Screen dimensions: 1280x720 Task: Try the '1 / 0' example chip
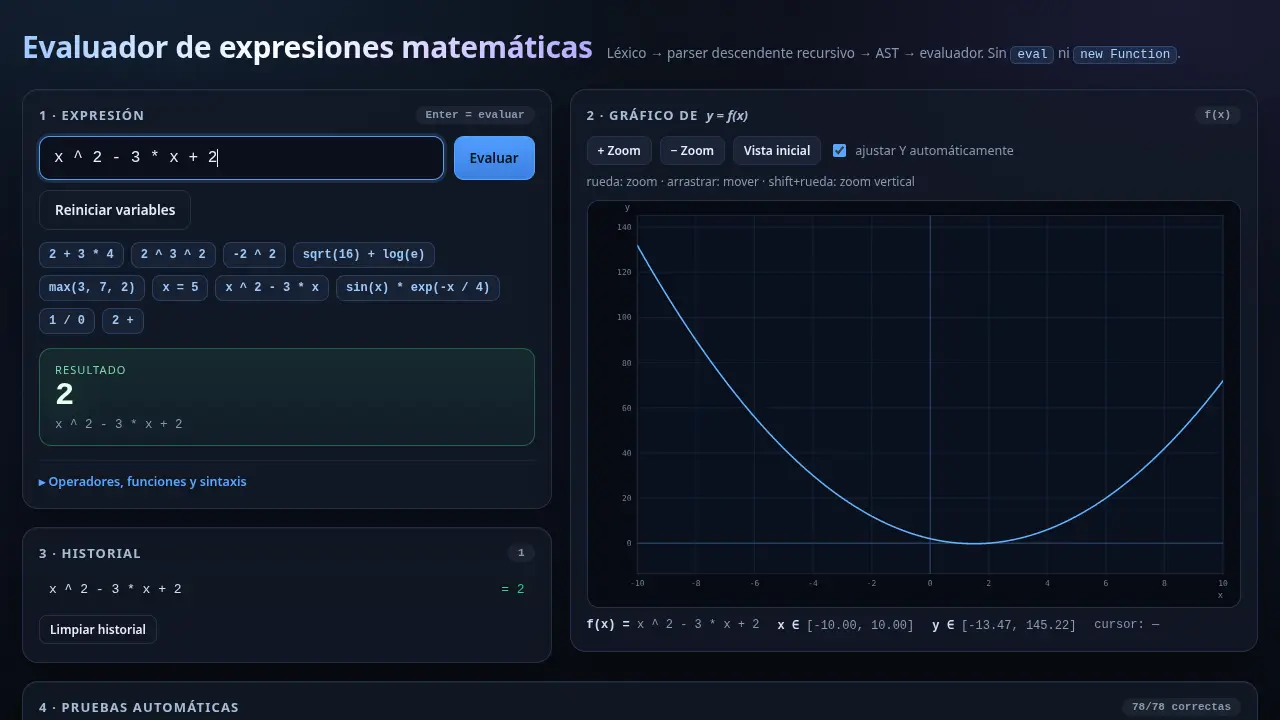tap(67, 321)
